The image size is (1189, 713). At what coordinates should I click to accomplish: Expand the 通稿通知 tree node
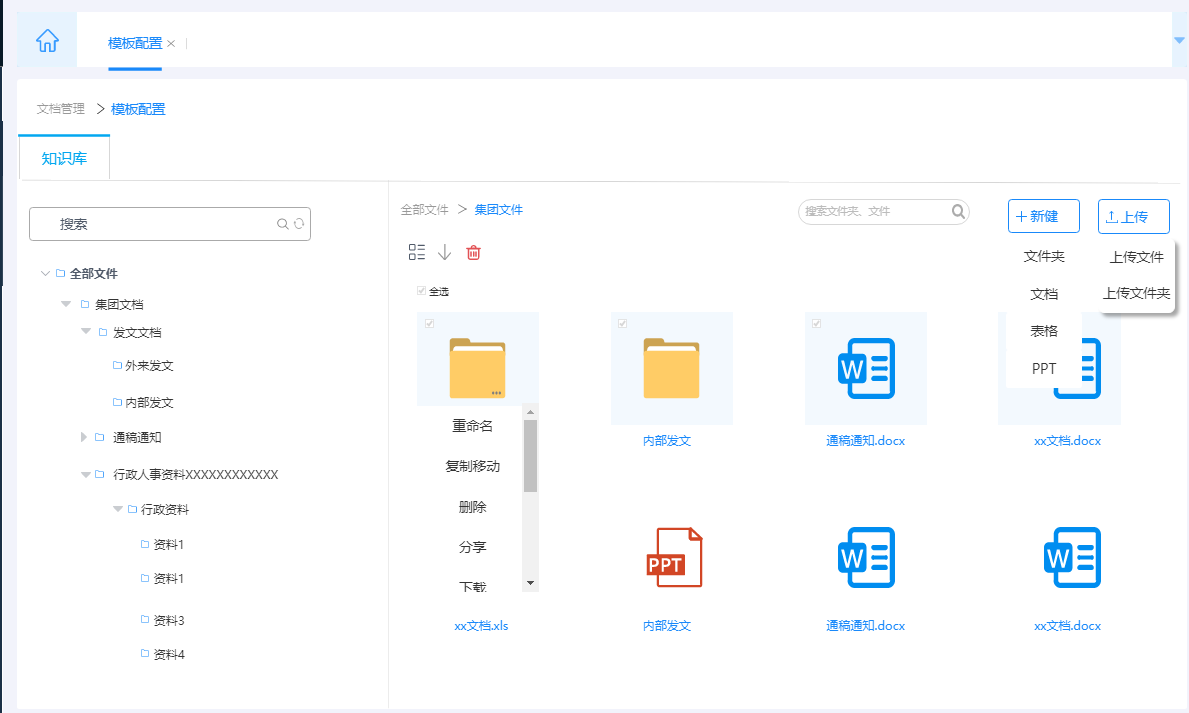click(x=83, y=437)
